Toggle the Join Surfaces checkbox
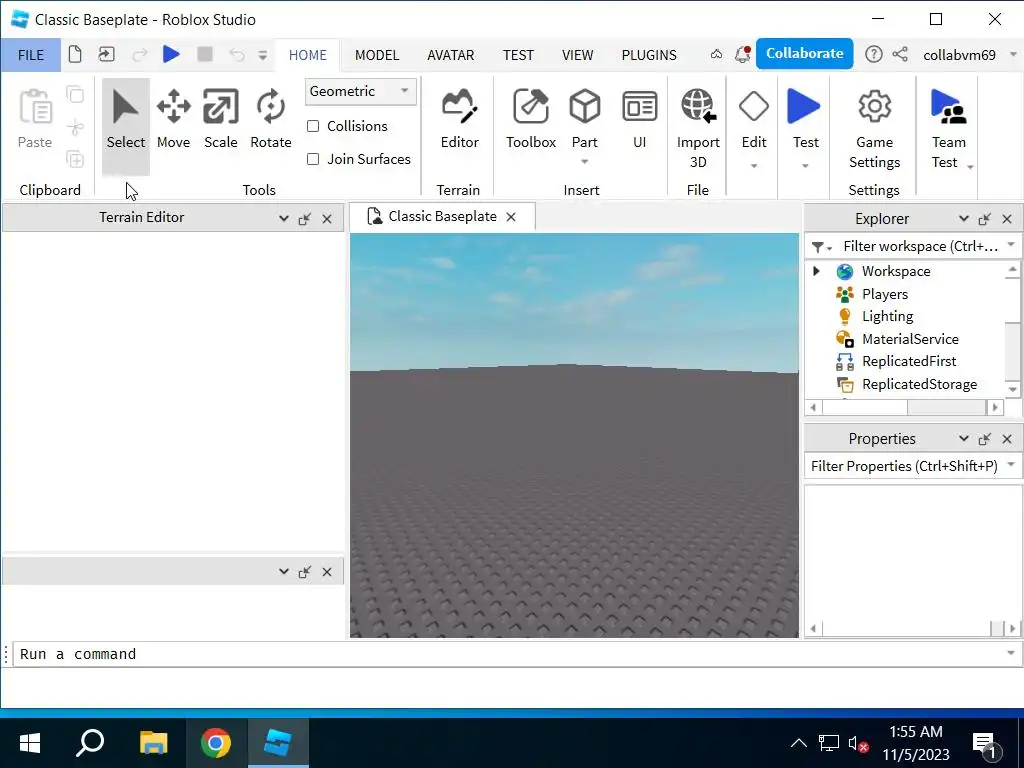 coord(313,159)
